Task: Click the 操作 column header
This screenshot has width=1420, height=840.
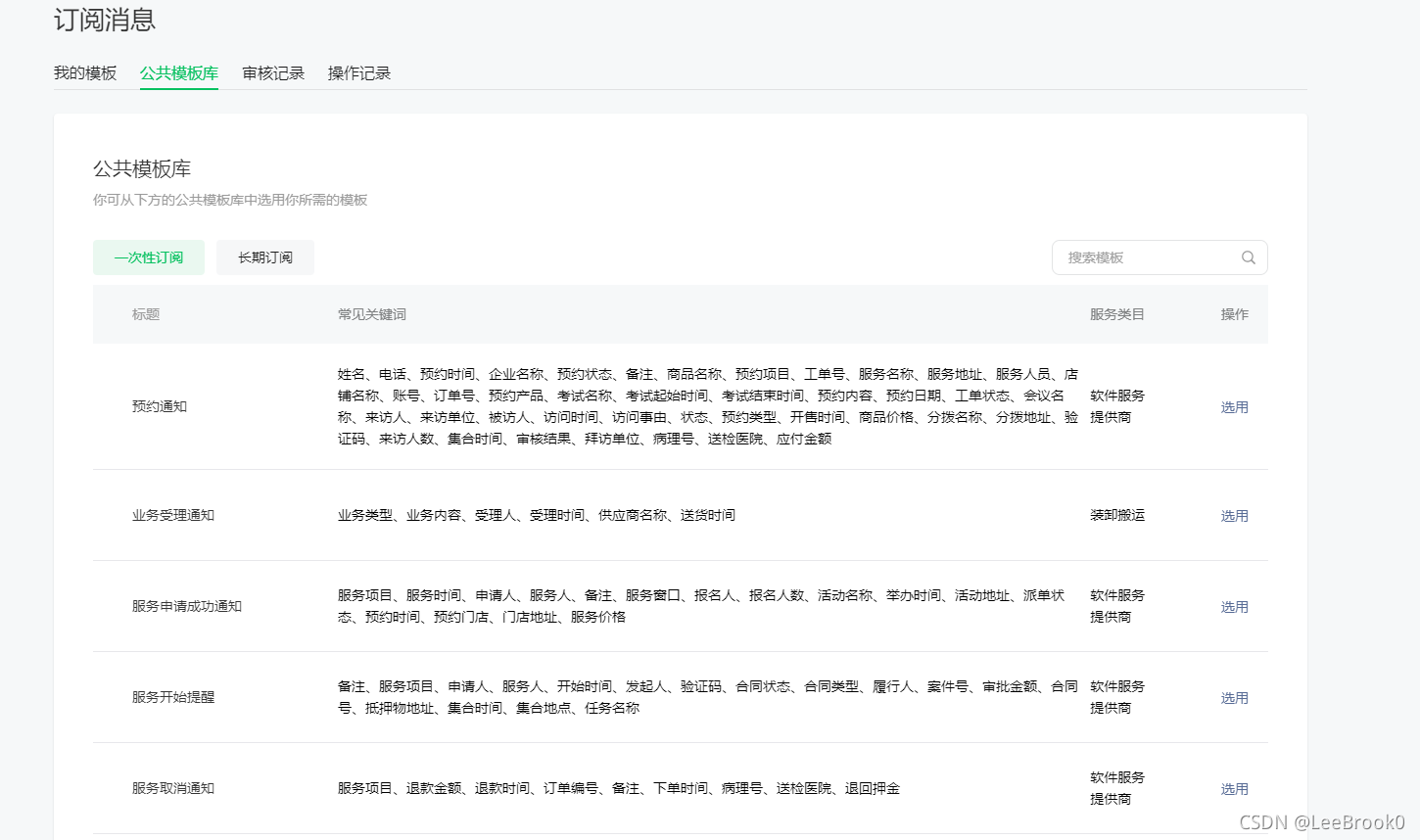Action: 1234,314
